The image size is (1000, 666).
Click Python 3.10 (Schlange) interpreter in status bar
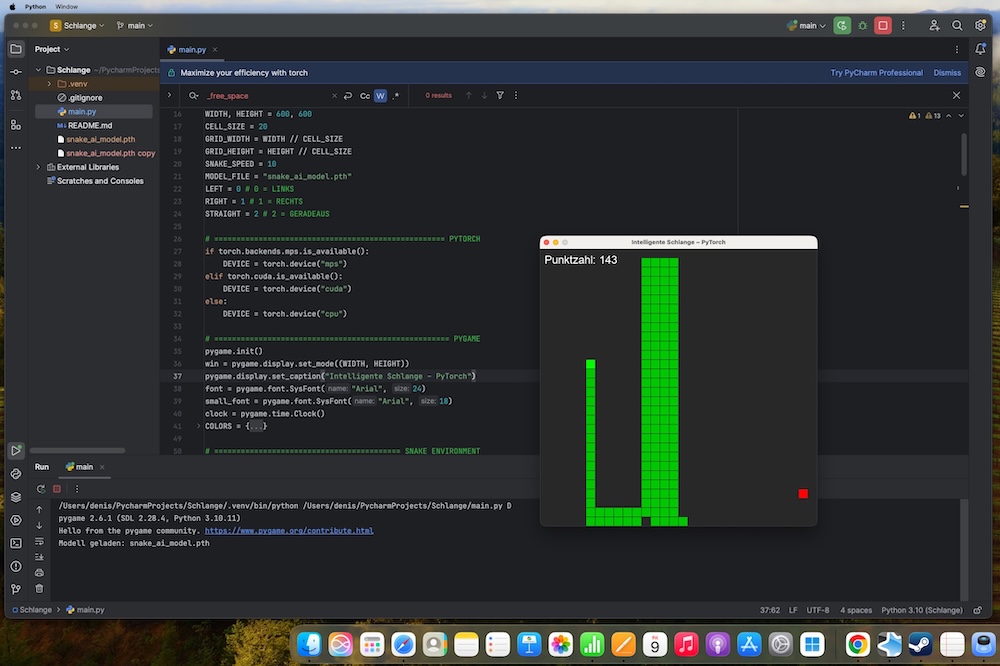[x=922, y=610]
